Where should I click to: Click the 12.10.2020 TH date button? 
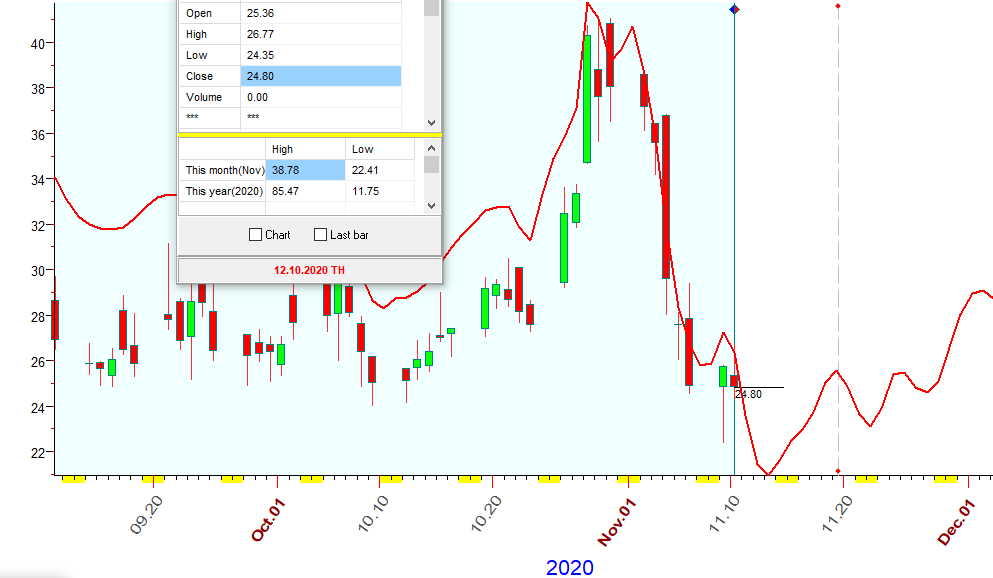(309, 270)
